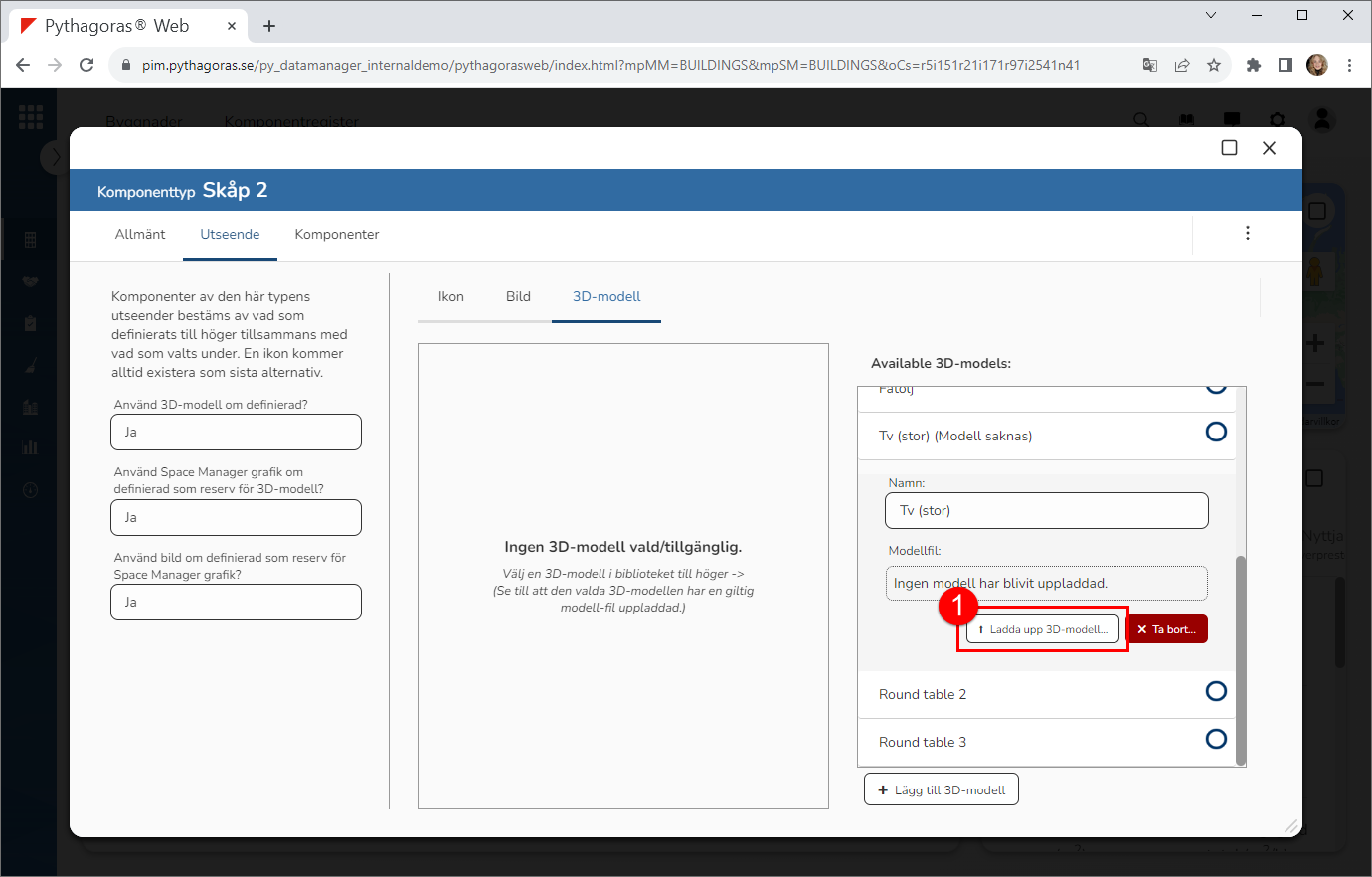Open a new browser tab

coord(269,26)
